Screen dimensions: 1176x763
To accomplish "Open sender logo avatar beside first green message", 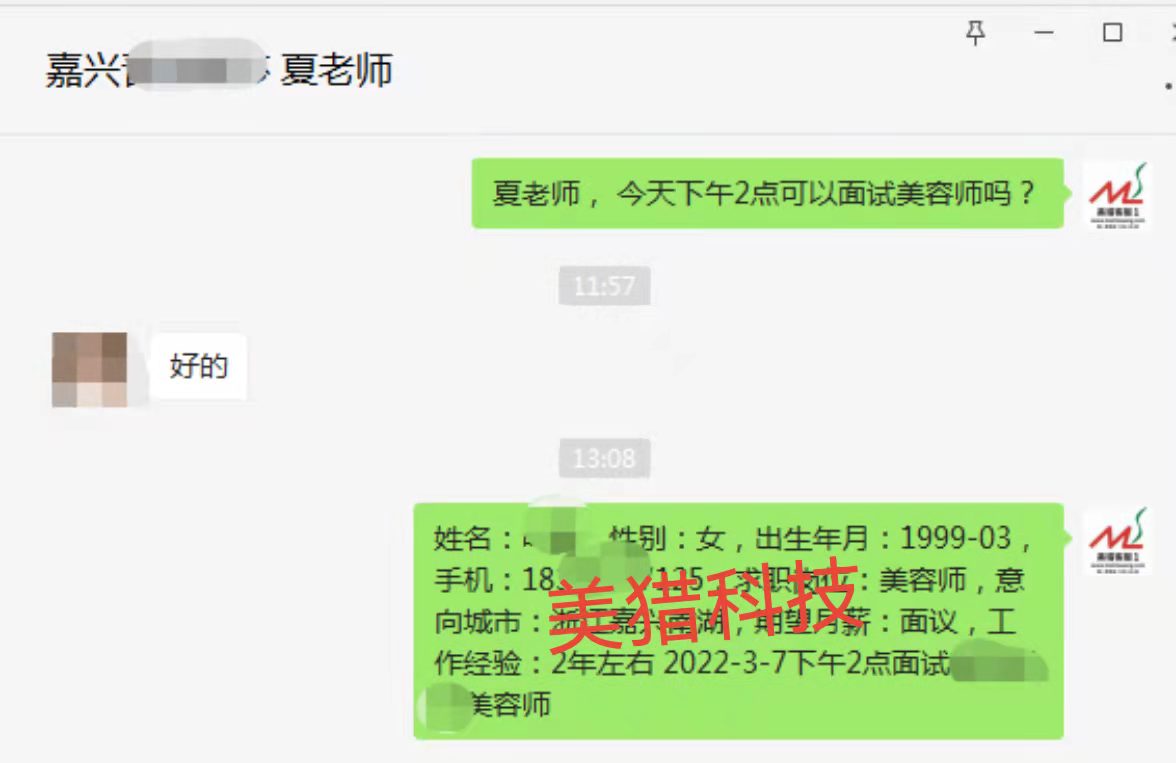I will point(1117,195).
